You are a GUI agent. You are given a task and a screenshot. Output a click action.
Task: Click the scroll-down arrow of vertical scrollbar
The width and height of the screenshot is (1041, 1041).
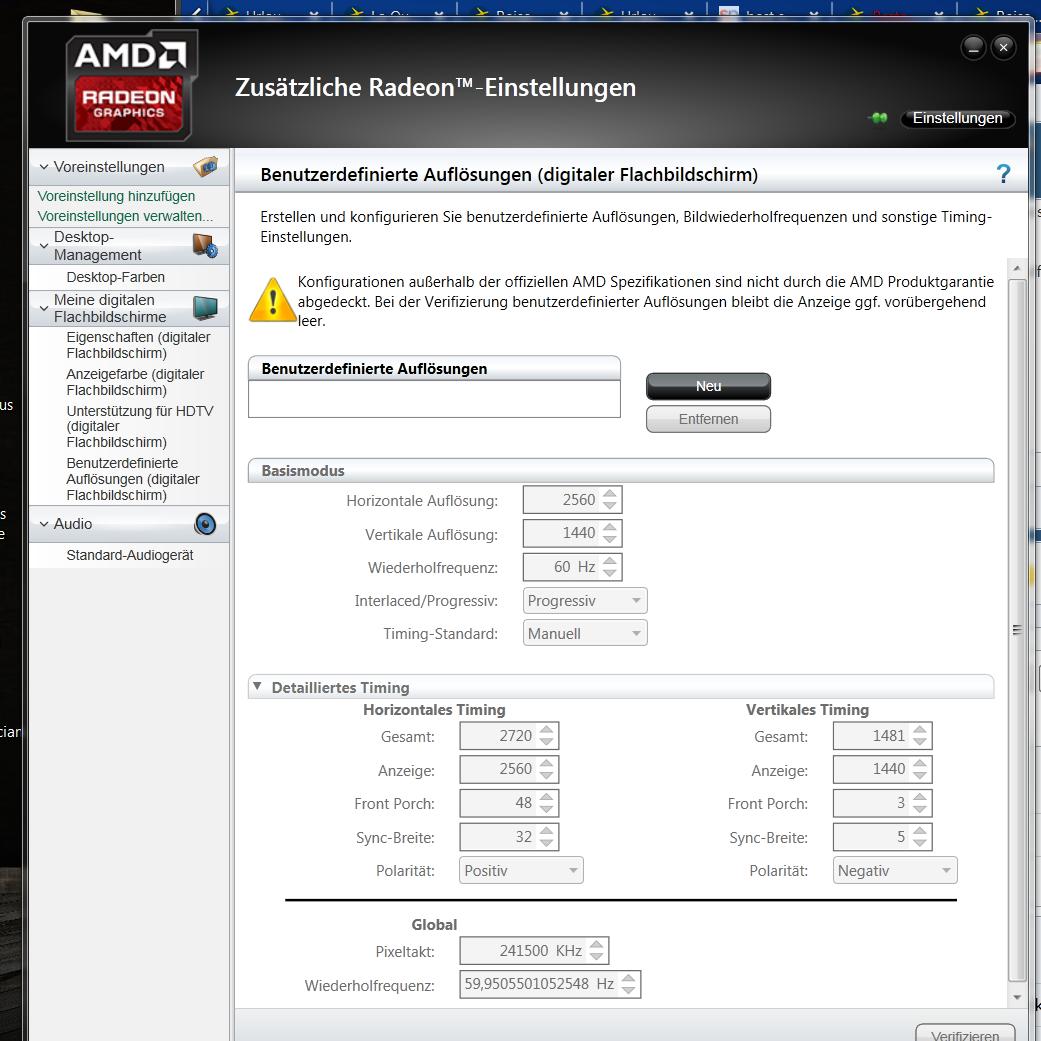[1017, 997]
